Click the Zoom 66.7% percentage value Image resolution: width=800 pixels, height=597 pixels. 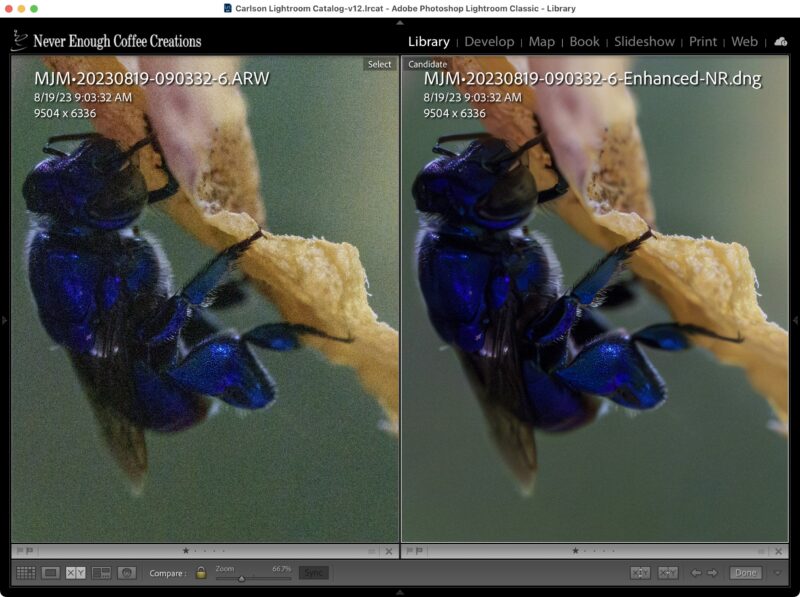point(282,568)
